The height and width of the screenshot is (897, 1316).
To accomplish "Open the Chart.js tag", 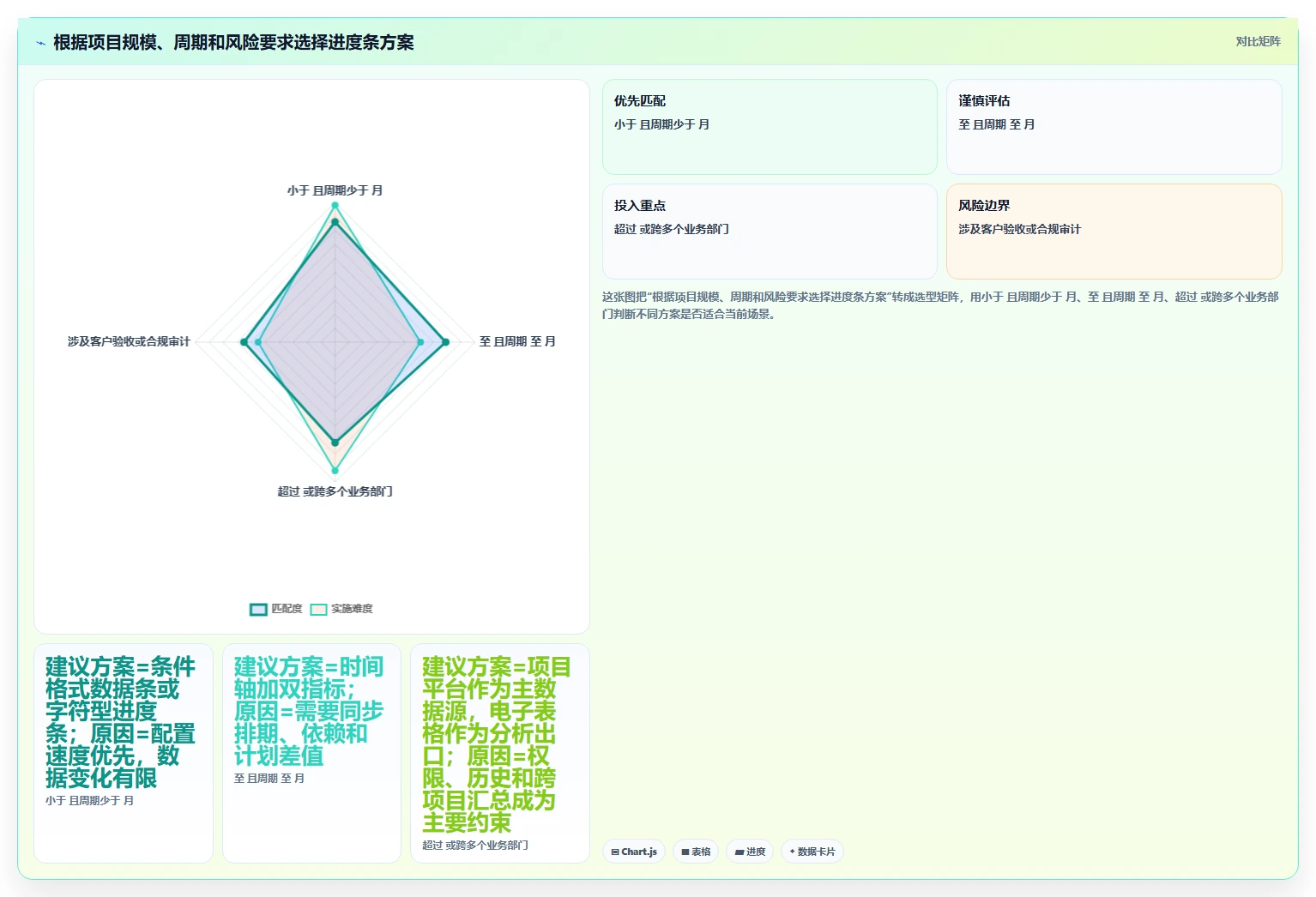I will 634,852.
